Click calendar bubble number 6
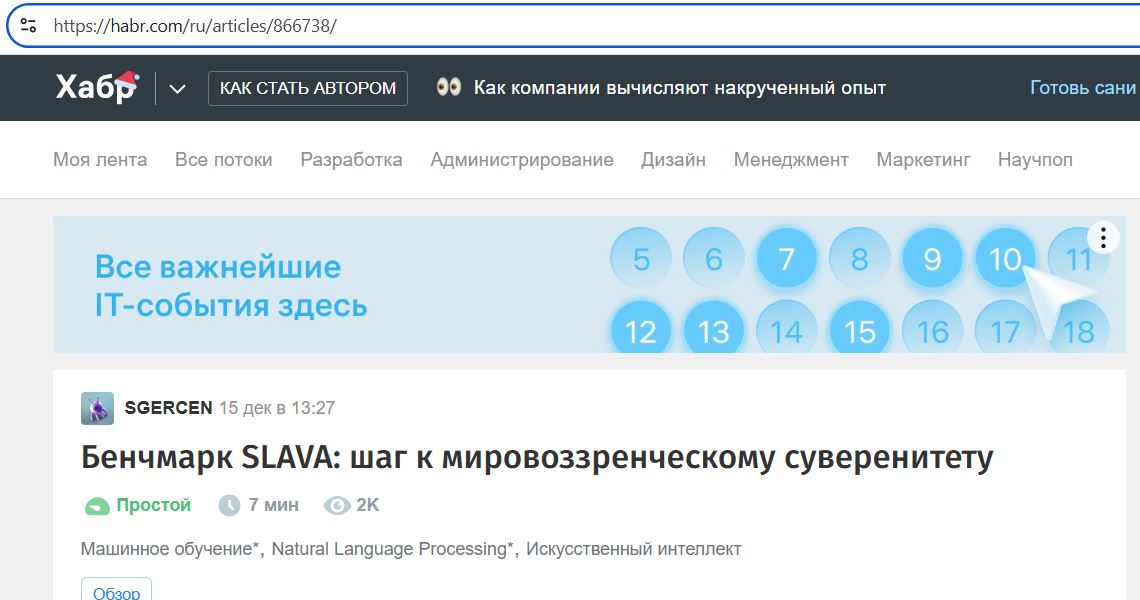 714,258
